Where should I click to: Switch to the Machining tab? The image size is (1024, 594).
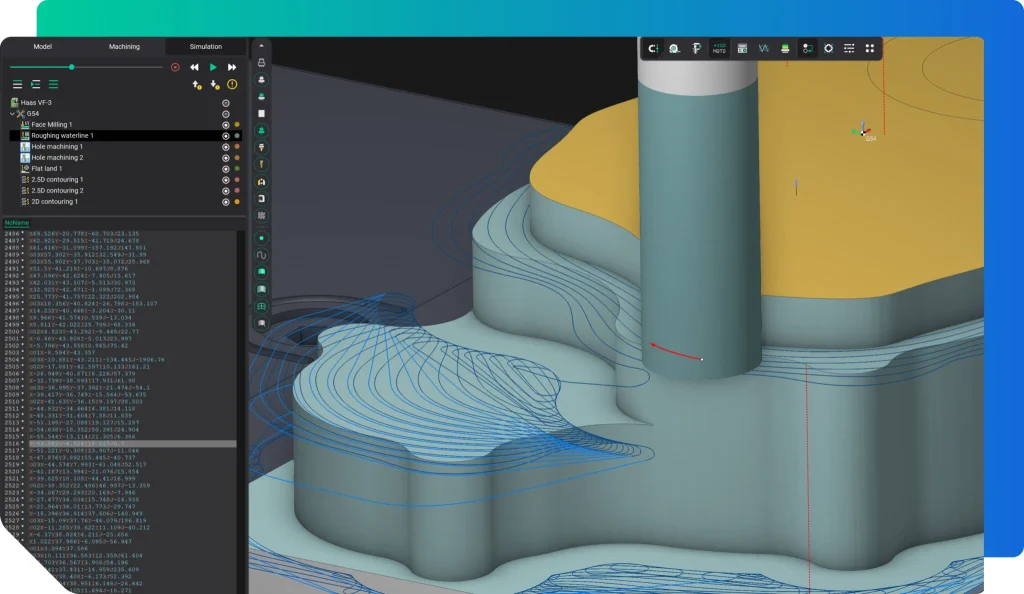(123, 46)
